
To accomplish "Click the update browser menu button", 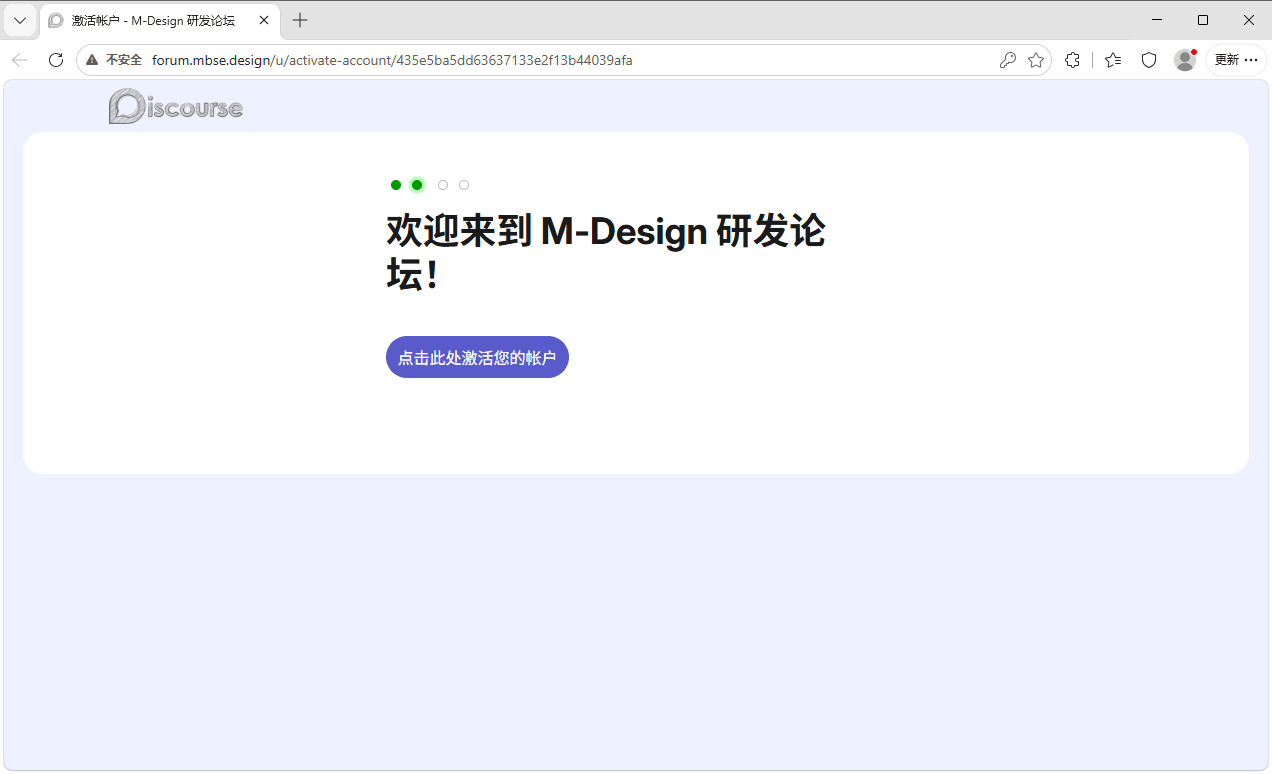I will pyautogui.click(x=1236, y=60).
